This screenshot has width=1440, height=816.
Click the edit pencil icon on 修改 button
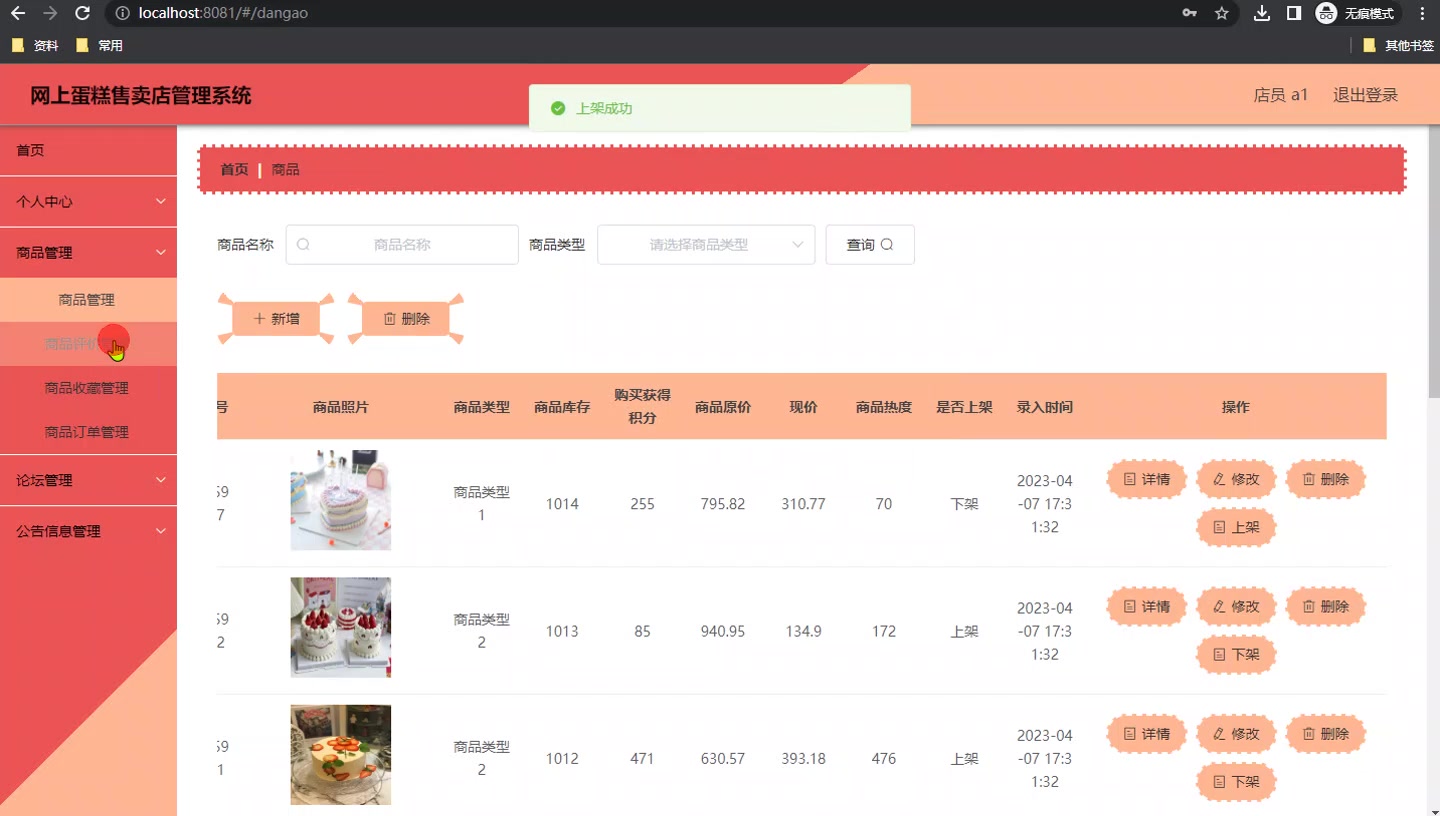click(1219, 479)
